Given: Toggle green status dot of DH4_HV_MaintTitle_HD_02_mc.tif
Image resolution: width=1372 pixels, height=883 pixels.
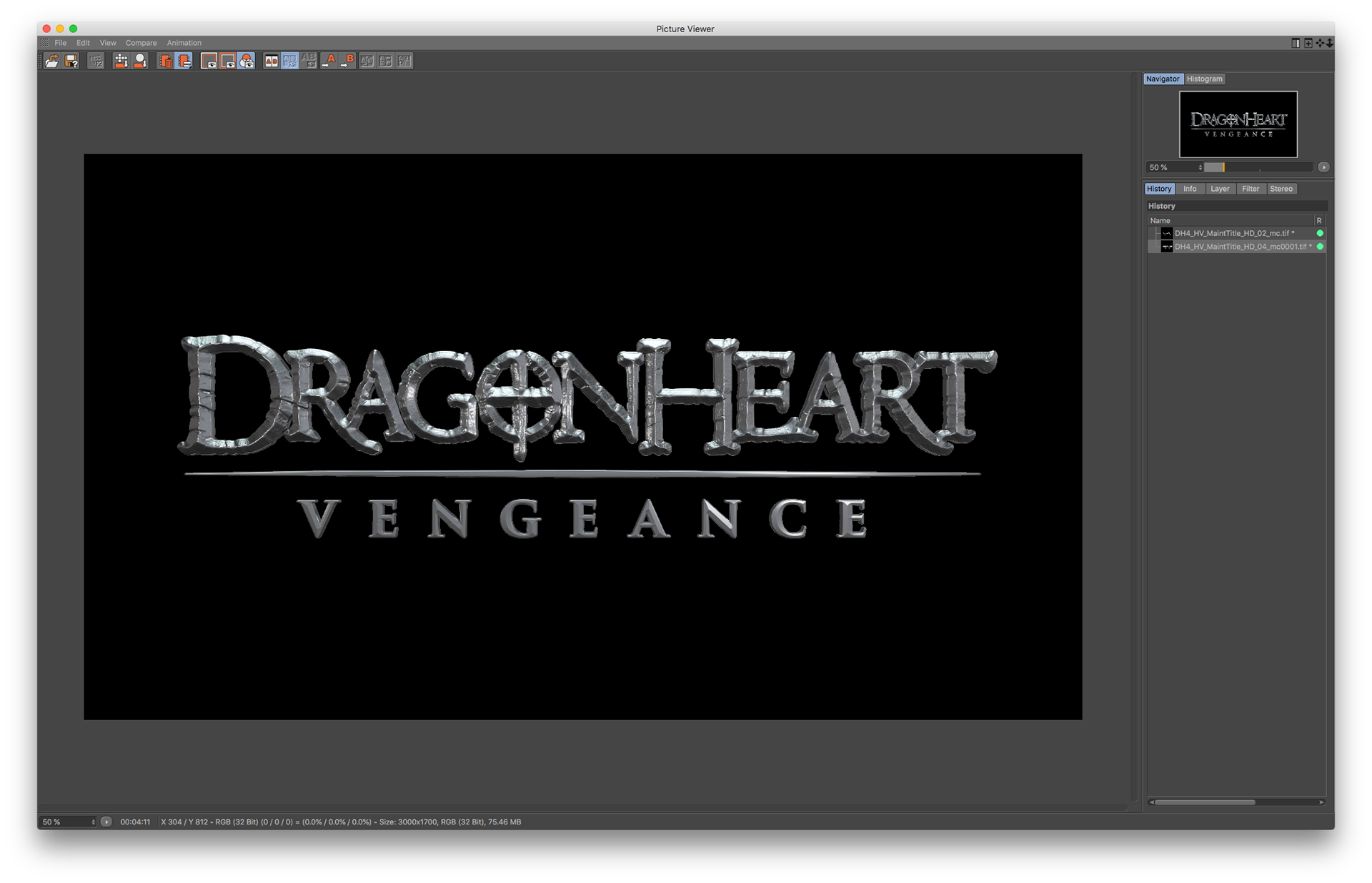Looking at the screenshot, I should (1320, 233).
